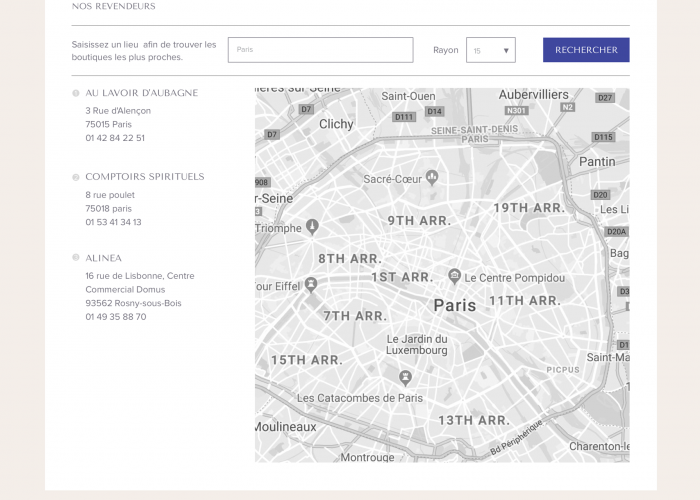Click the 19TH ARR. label on map

tap(529, 208)
